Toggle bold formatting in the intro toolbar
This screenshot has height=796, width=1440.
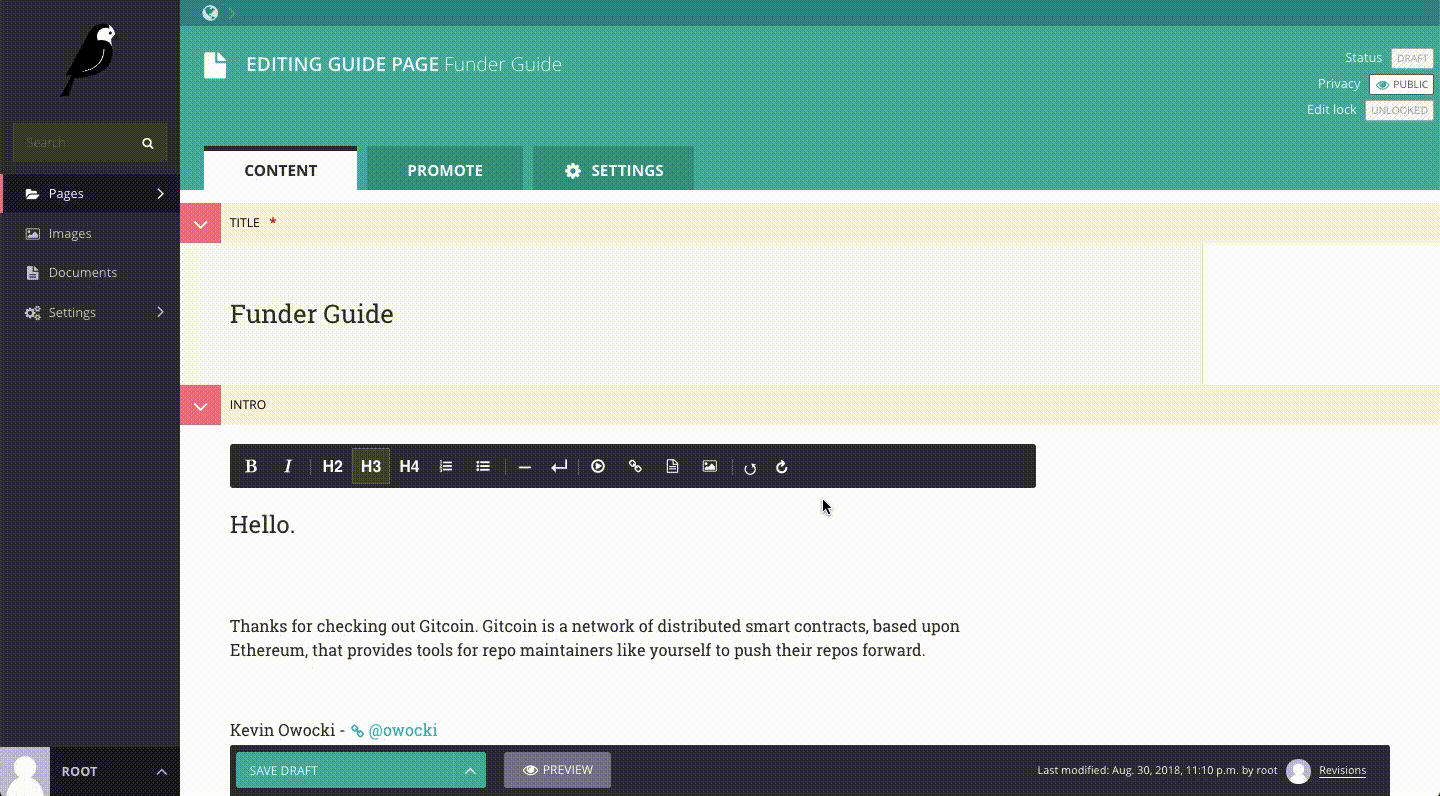pyautogui.click(x=251, y=466)
